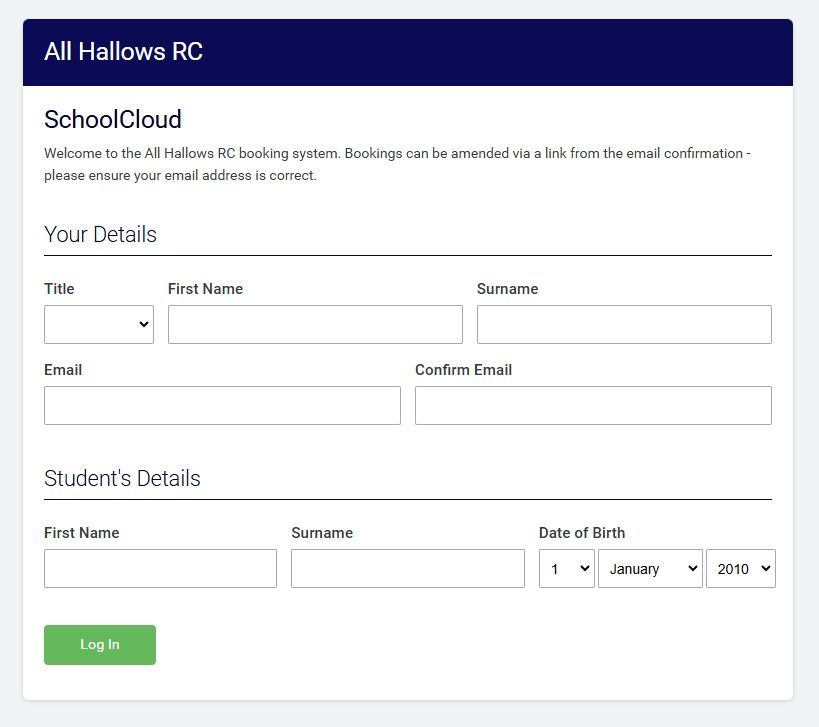The image size is (819, 727).
Task: Open the birth month dropdown showing January
Action: click(x=650, y=568)
